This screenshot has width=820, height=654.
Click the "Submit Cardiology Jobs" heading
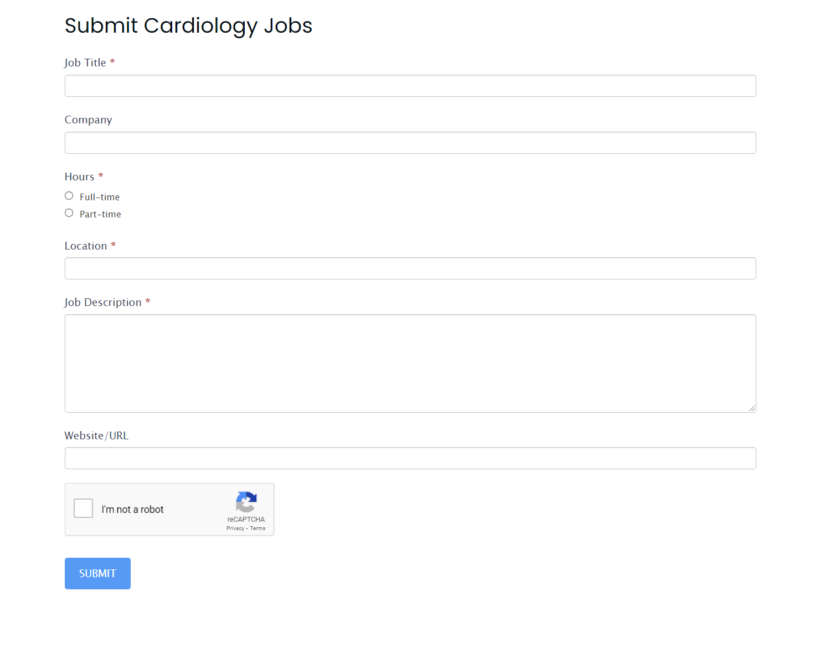click(188, 26)
